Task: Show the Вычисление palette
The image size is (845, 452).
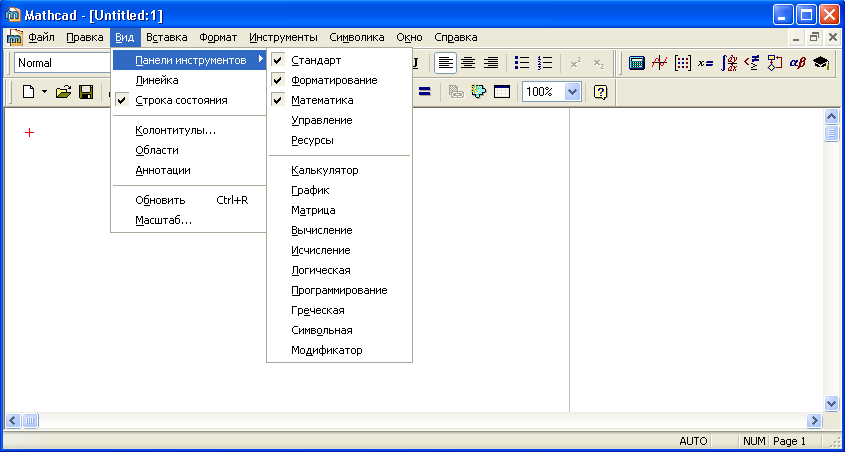Action: (x=340, y=230)
